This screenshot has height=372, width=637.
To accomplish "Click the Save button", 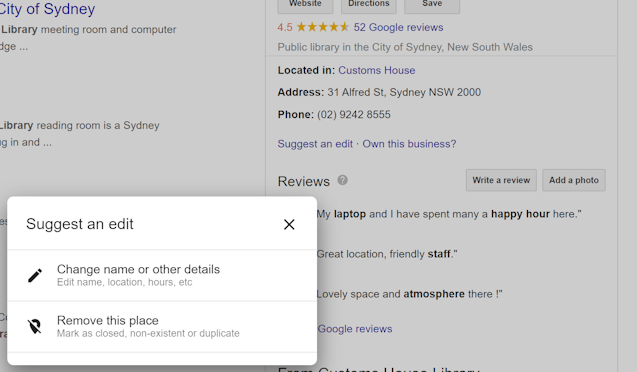I will 432,4.
